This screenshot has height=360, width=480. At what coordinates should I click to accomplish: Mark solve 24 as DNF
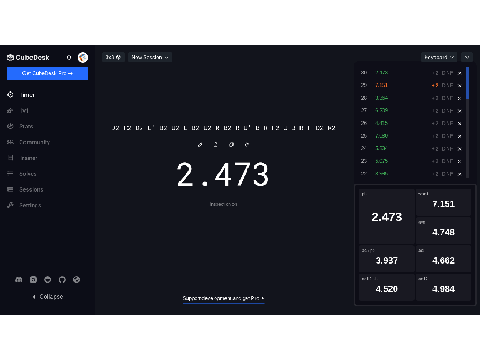click(x=447, y=149)
